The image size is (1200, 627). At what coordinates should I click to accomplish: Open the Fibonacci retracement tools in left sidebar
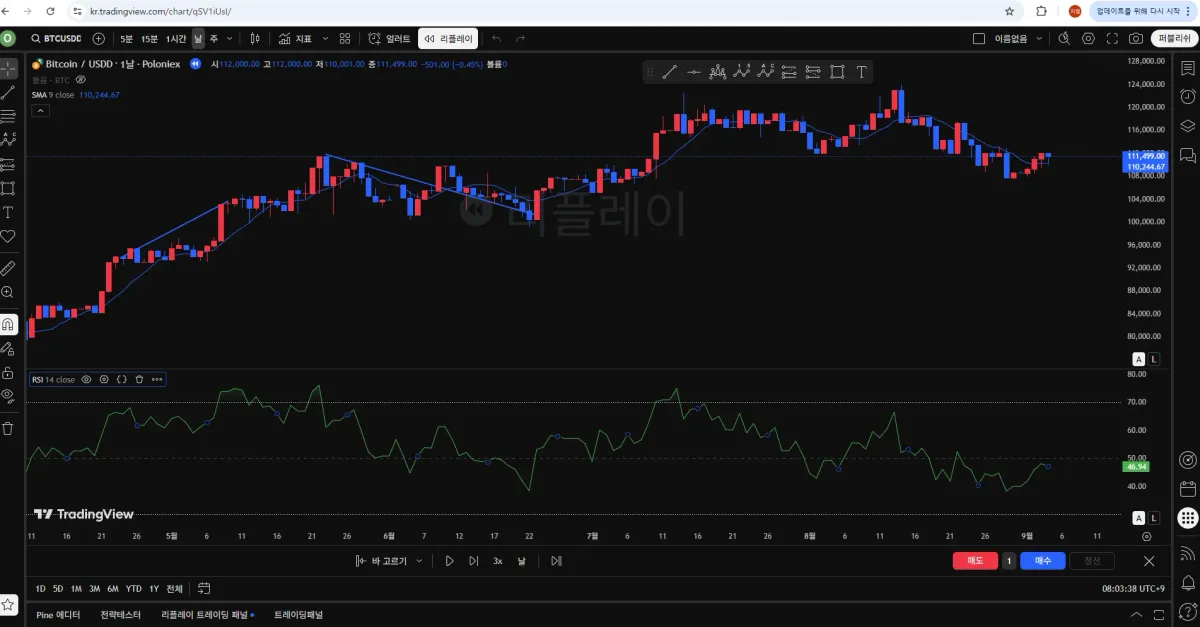click(8, 116)
